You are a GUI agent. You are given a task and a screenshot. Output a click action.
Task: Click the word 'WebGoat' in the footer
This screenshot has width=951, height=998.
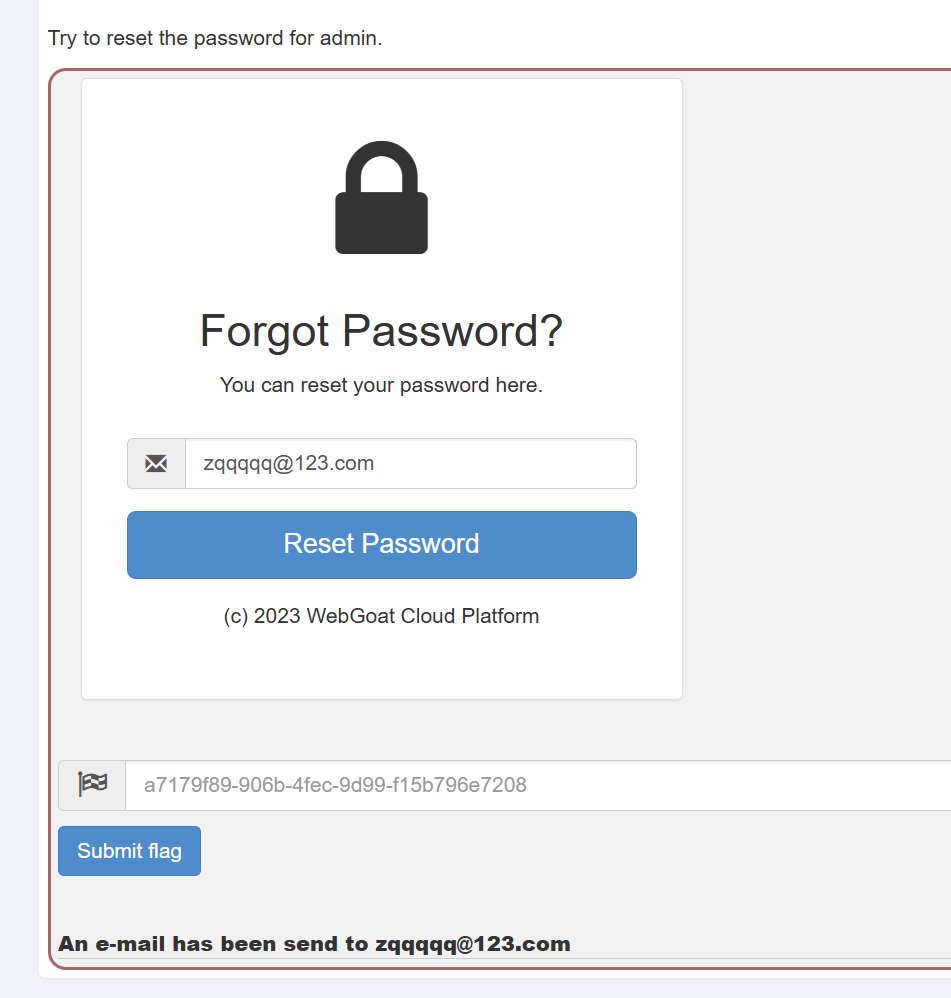pos(351,616)
